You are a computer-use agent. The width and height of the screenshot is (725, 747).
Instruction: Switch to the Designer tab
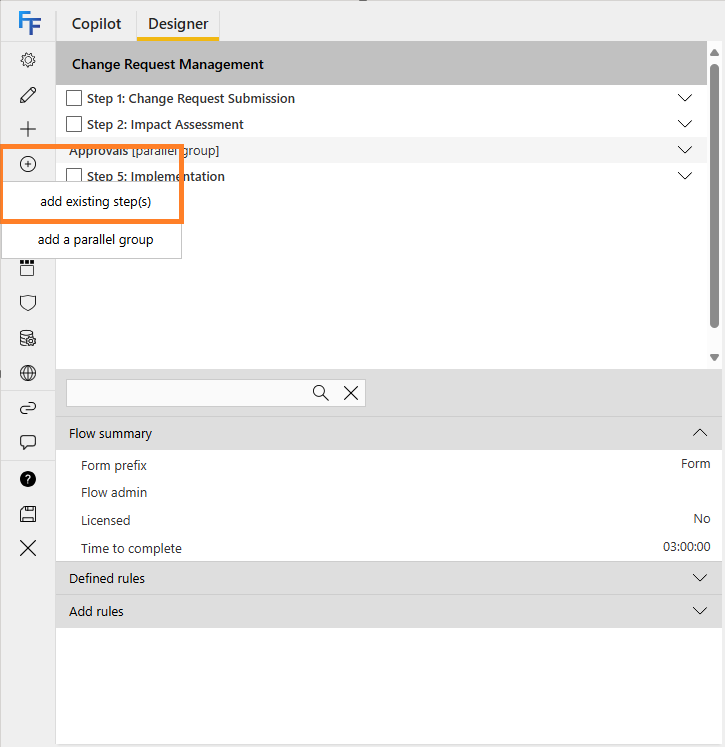point(178,24)
